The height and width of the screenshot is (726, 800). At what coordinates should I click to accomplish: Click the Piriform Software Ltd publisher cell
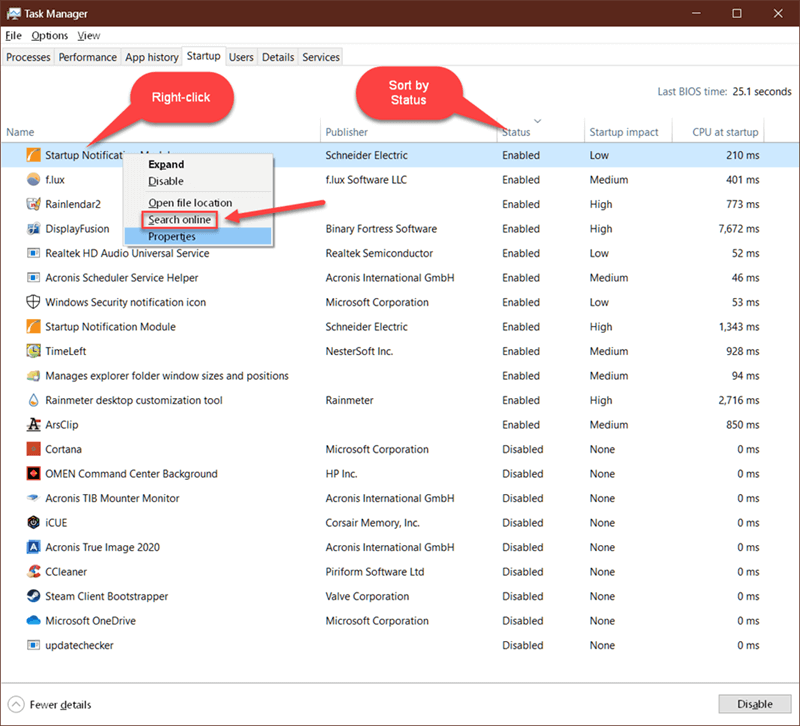click(x=374, y=571)
